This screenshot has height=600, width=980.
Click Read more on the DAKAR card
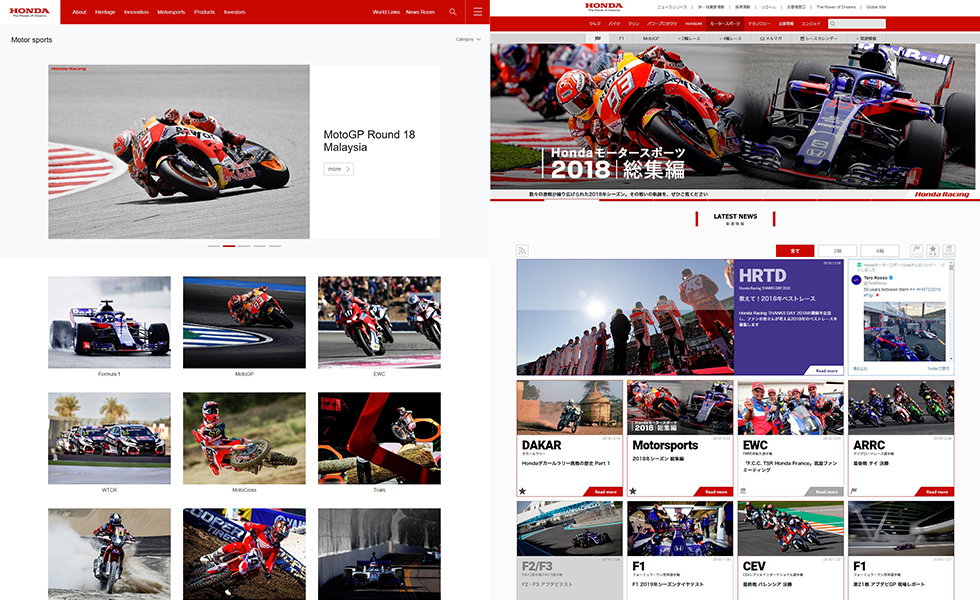[603, 492]
